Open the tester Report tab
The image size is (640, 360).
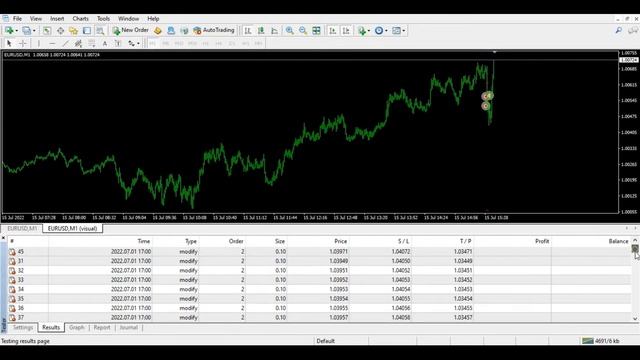pyautogui.click(x=102, y=327)
